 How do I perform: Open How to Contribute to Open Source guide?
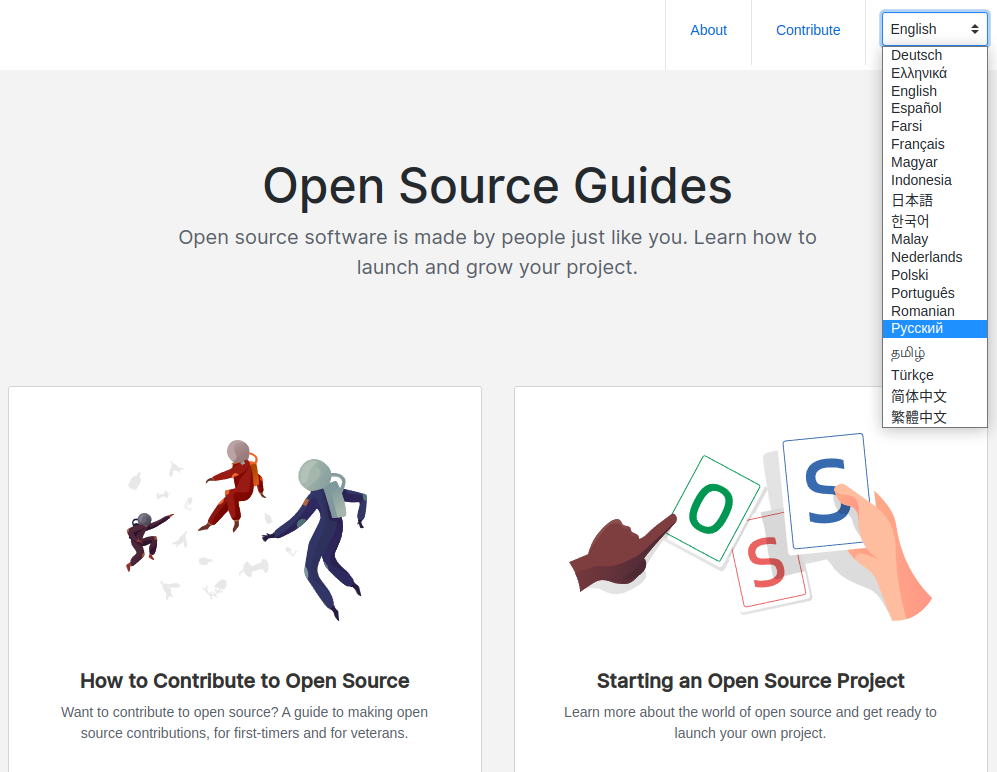coord(245,680)
